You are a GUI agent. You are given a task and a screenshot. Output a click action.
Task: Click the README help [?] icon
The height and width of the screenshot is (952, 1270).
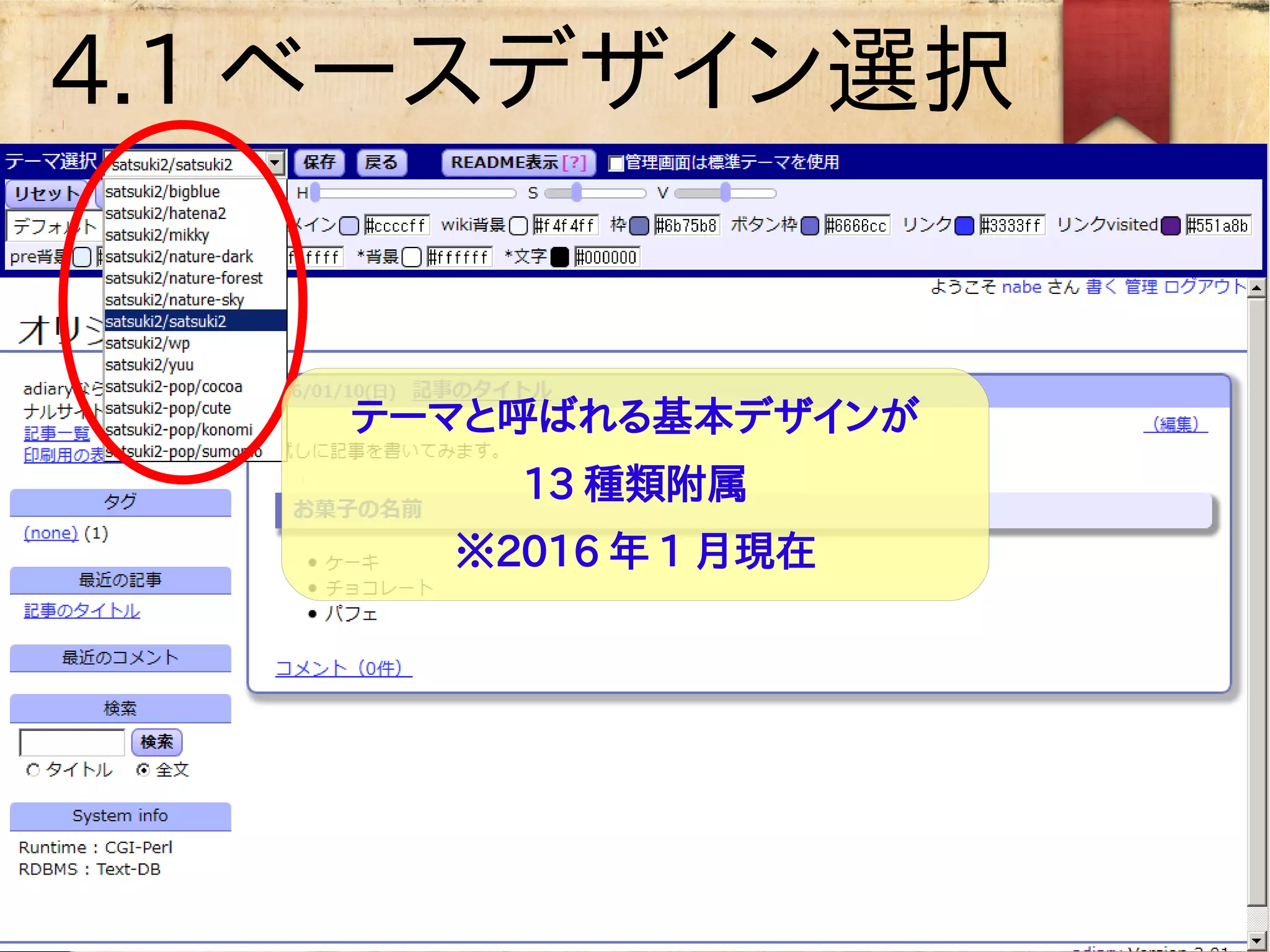point(574,162)
